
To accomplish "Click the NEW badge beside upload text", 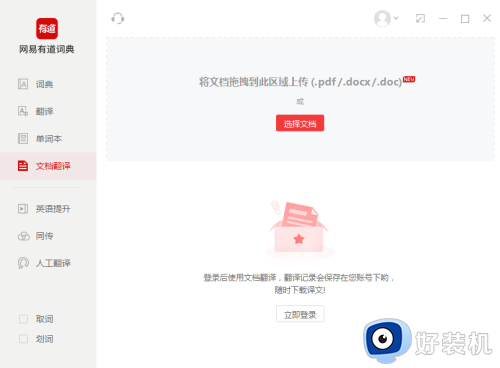I will [409, 79].
